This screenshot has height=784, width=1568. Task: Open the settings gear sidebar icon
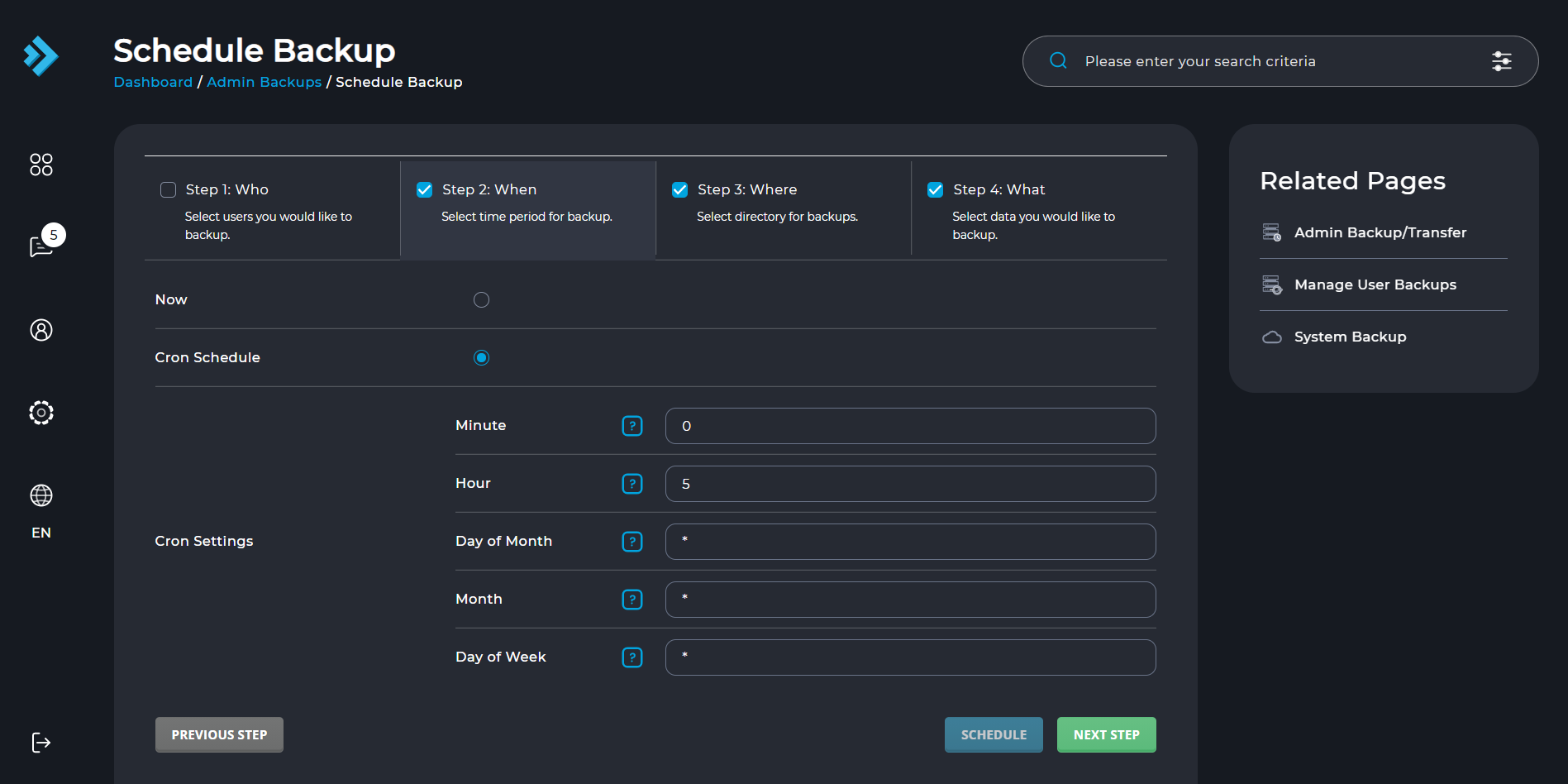tap(41, 413)
